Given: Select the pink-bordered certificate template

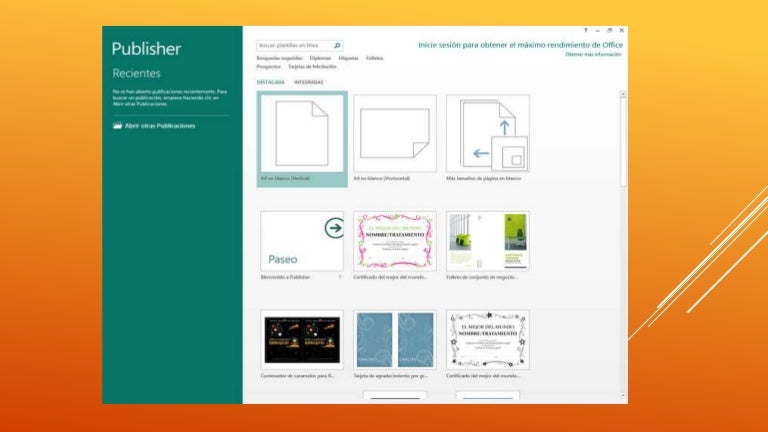Looking at the screenshot, I should [x=395, y=241].
